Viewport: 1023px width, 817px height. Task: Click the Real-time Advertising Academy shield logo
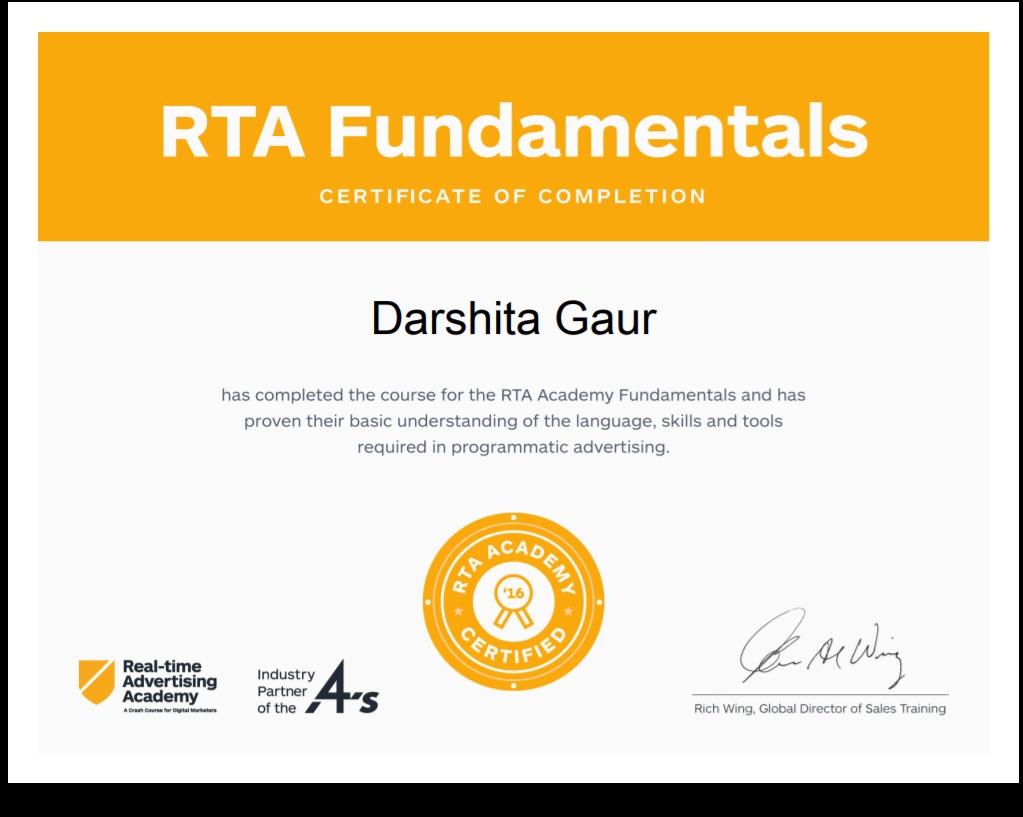[x=97, y=682]
